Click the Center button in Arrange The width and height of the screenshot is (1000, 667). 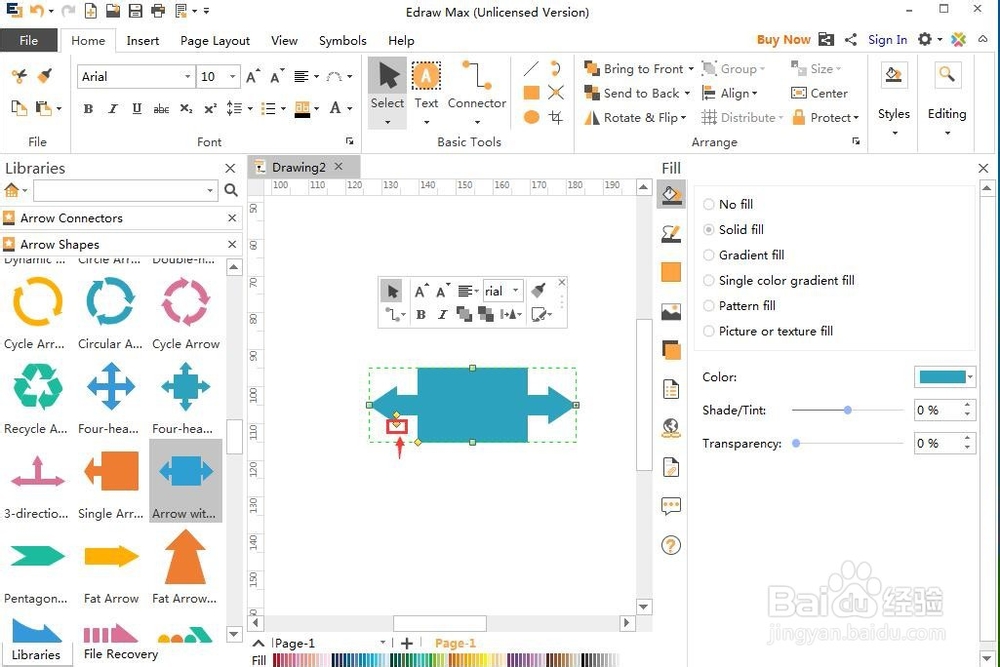[x=820, y=93]
